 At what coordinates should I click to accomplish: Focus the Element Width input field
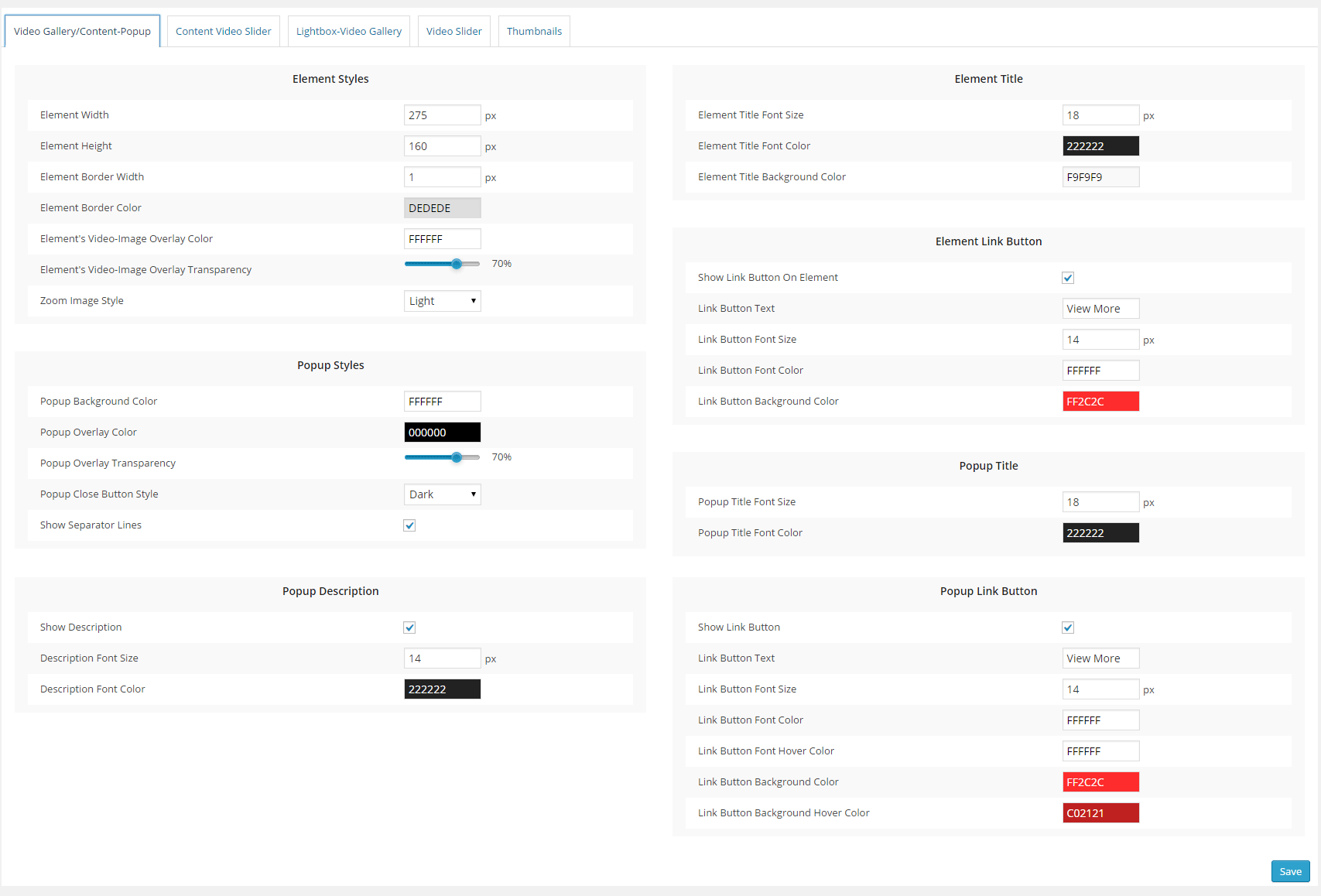coord(442,115)
